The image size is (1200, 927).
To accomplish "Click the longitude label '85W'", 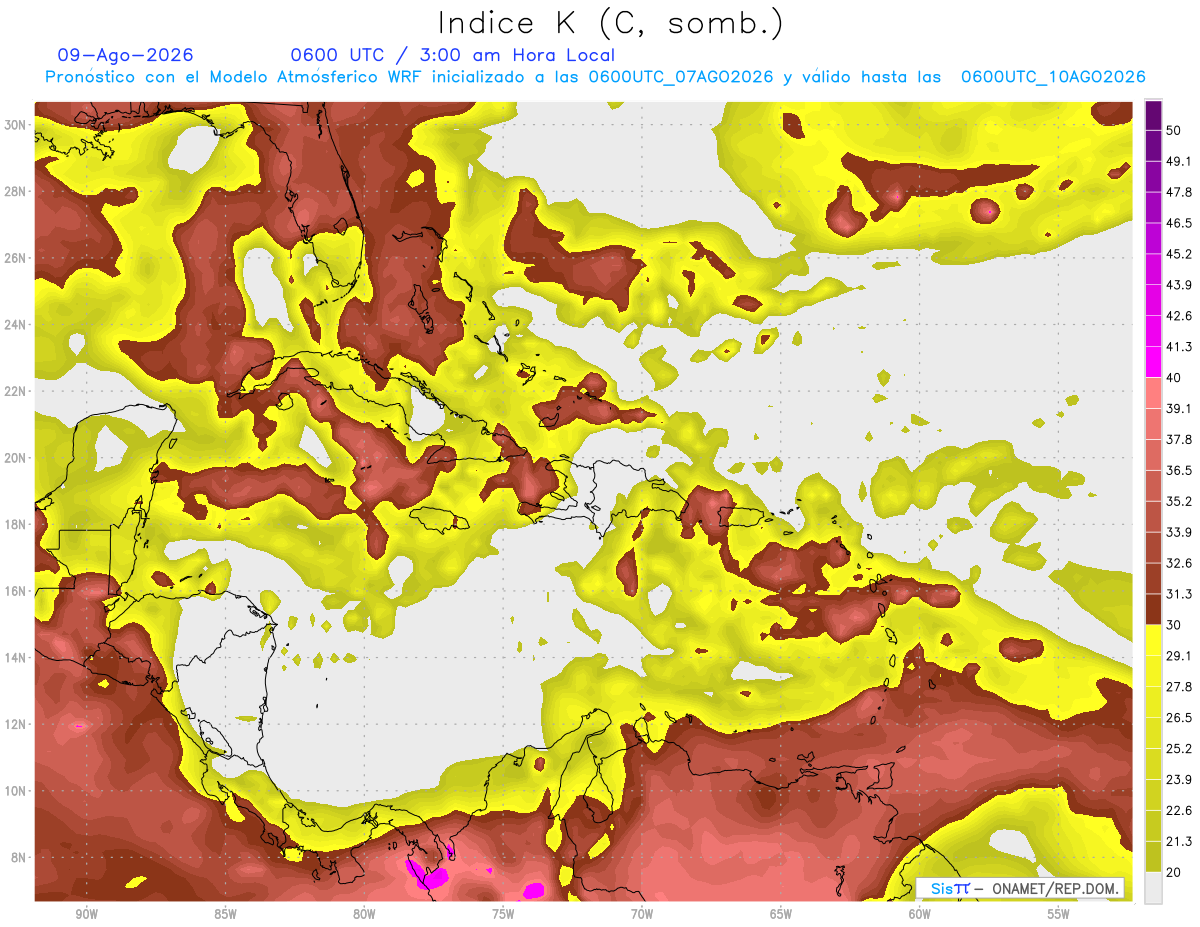I will point(225,914).
